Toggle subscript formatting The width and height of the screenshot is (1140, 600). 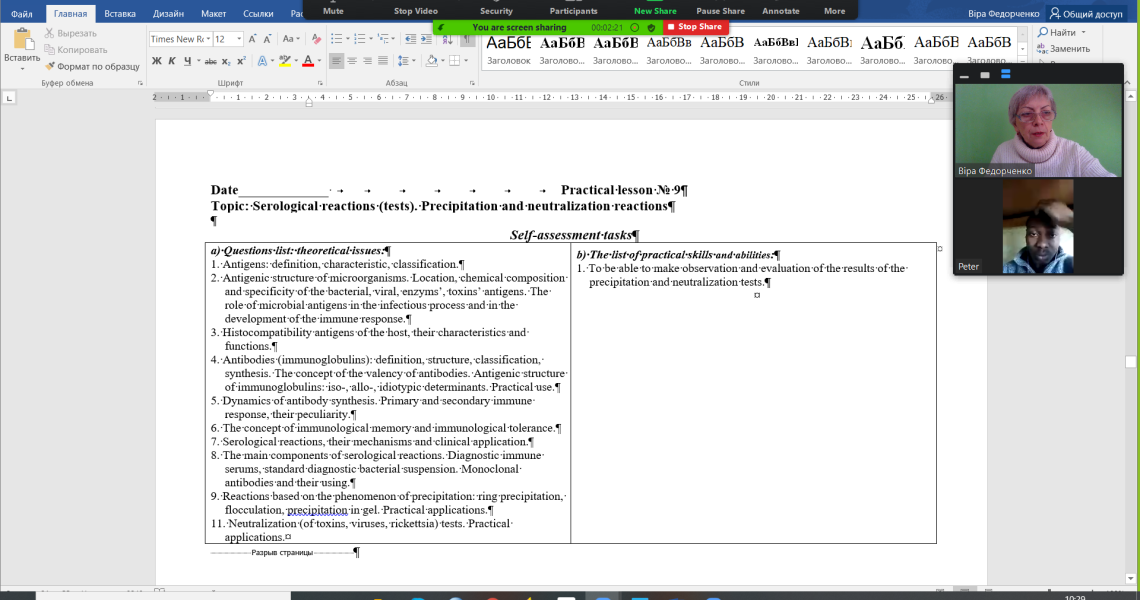[x=225, y=61]
